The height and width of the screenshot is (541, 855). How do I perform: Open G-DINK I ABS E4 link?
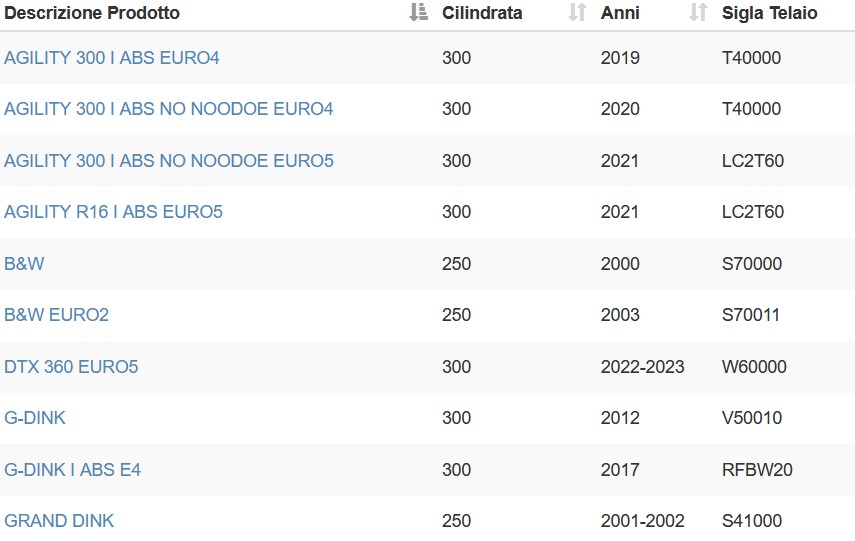coord(73,470)
